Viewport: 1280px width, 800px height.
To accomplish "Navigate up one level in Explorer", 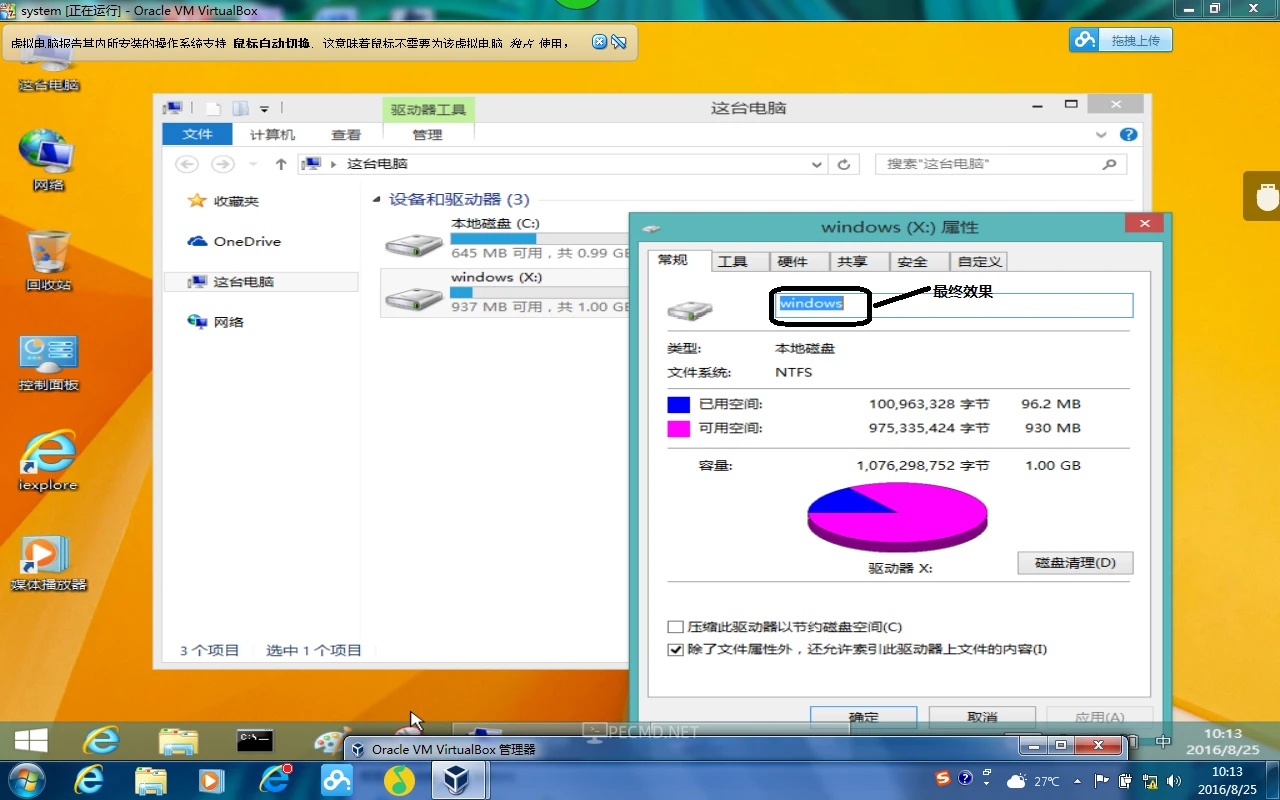I will coord(281,164).
